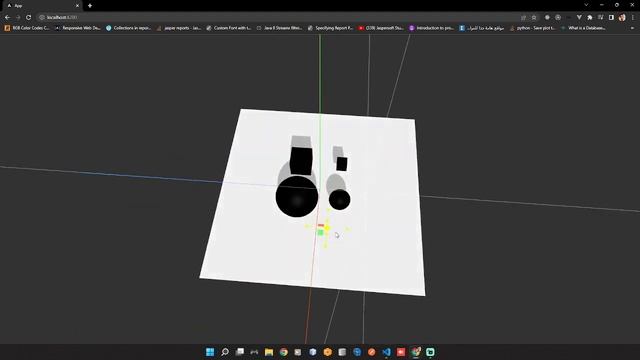Open the Chrome profile avatar

(x=622, y=18)
